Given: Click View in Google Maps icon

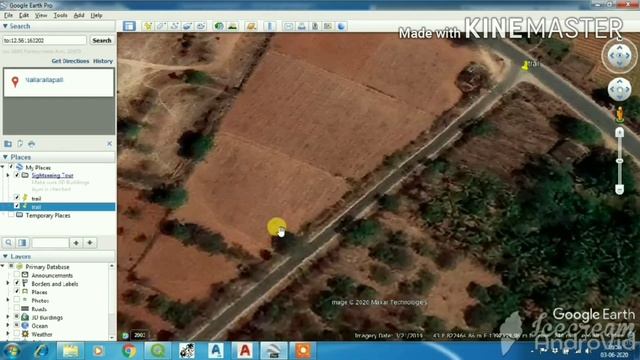Looking at the screenshot, I should 328,26.
